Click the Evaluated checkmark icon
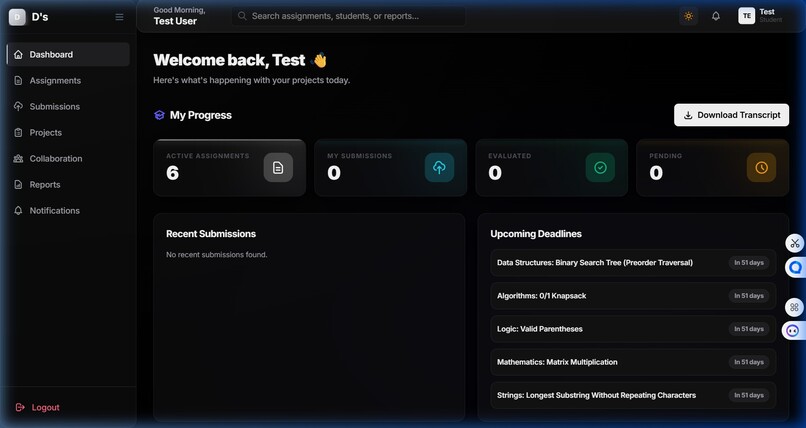The height and width of the screenshot is (428, 806). (x=600, y=168)
